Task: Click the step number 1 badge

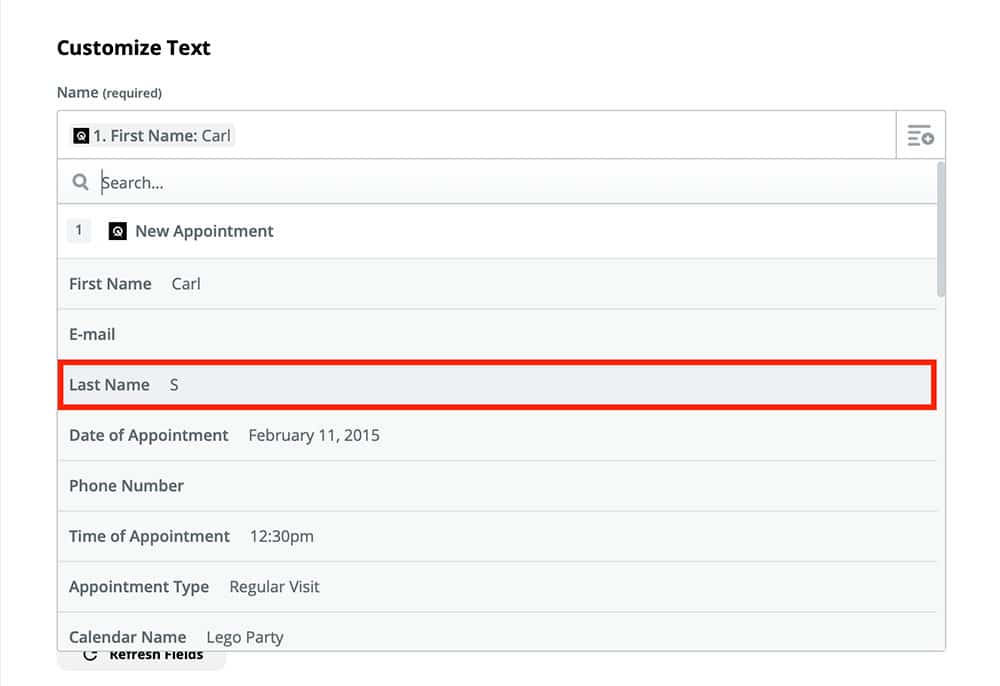Action: click(x=79, y=231)
